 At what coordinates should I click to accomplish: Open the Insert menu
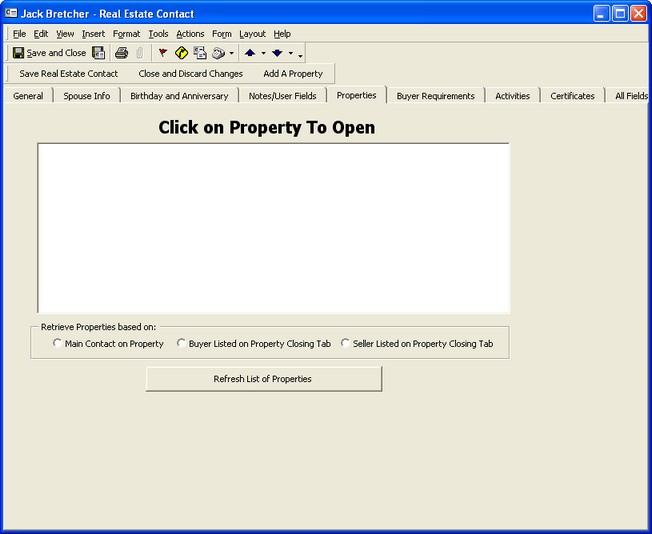click(x=93, y=34)
